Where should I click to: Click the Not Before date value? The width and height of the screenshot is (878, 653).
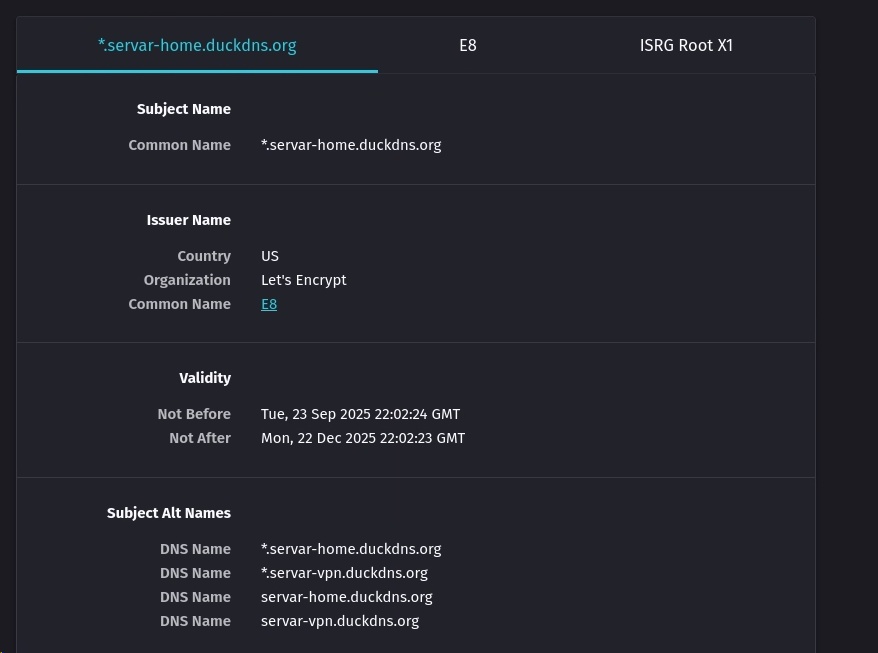pyautogui.click(x=361, y=414)
